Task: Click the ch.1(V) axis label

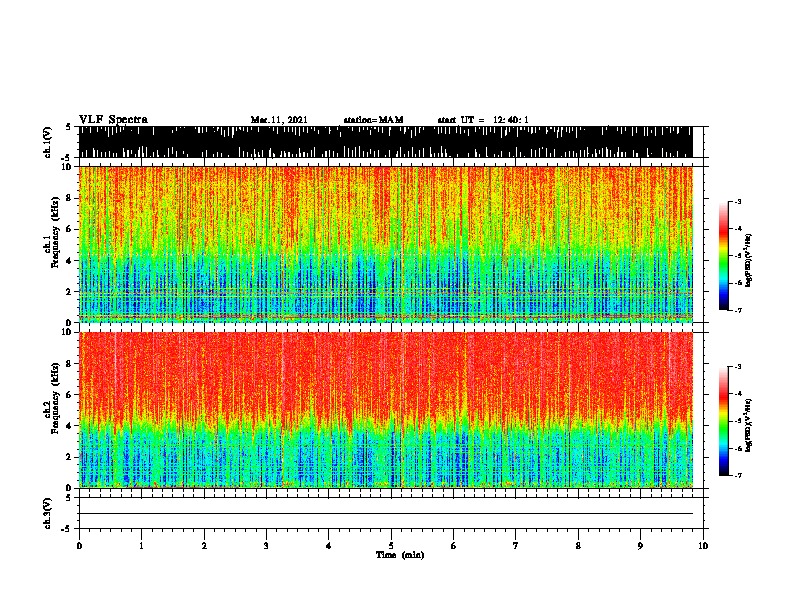Action: coord(48,142)
